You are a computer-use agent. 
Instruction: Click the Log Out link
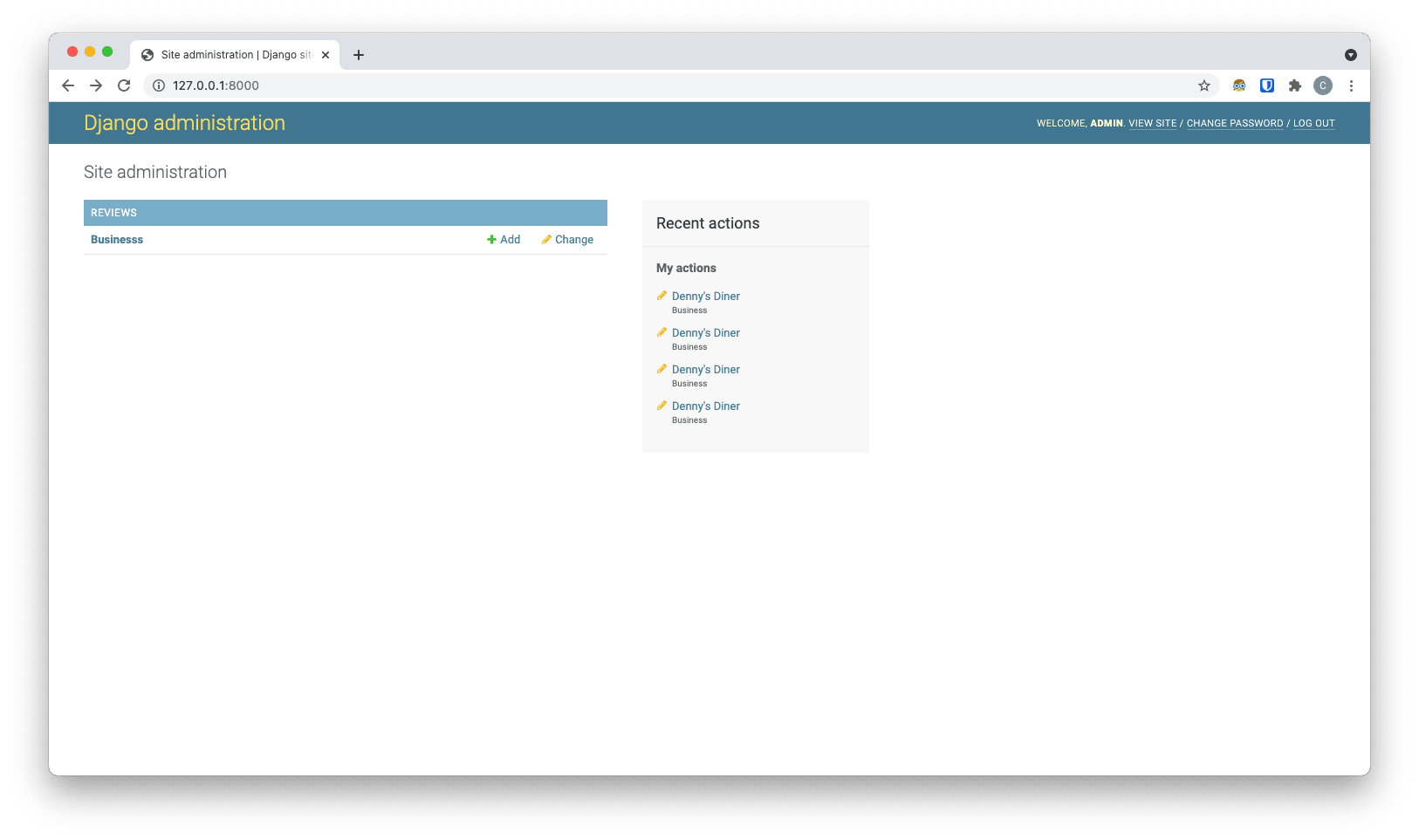pyautogui.click(x=1313, y=124)
